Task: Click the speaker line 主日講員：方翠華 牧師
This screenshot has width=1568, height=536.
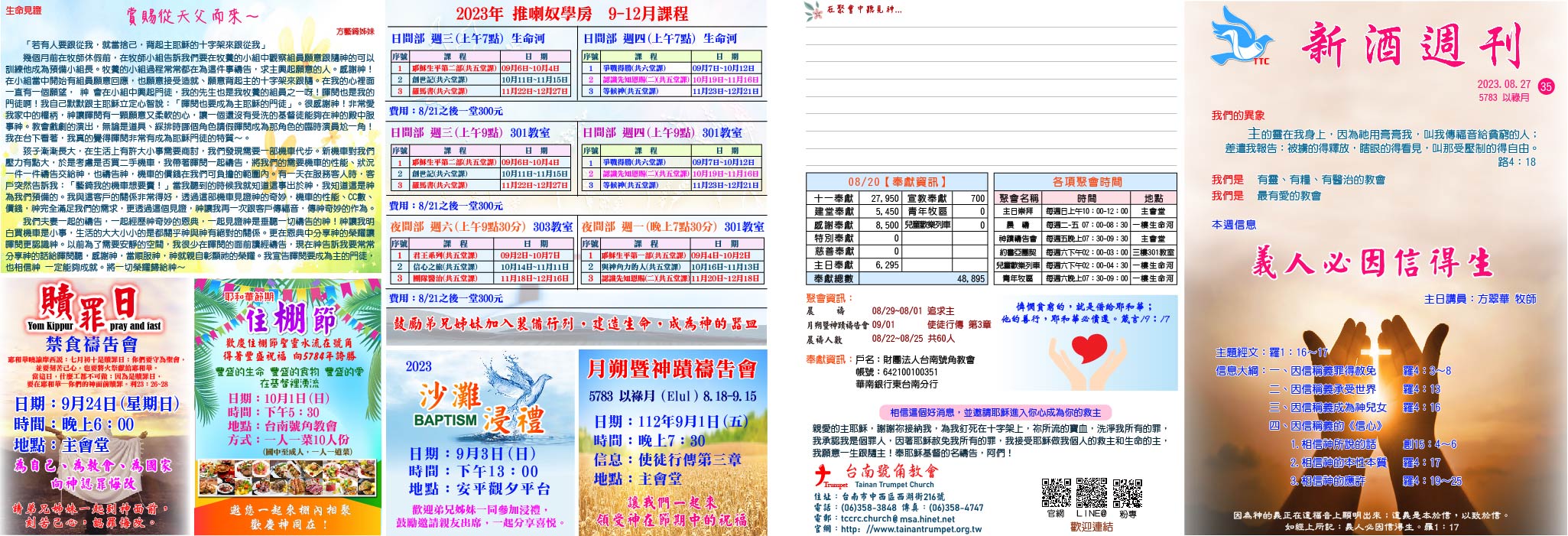Action: coord(1480,299)
